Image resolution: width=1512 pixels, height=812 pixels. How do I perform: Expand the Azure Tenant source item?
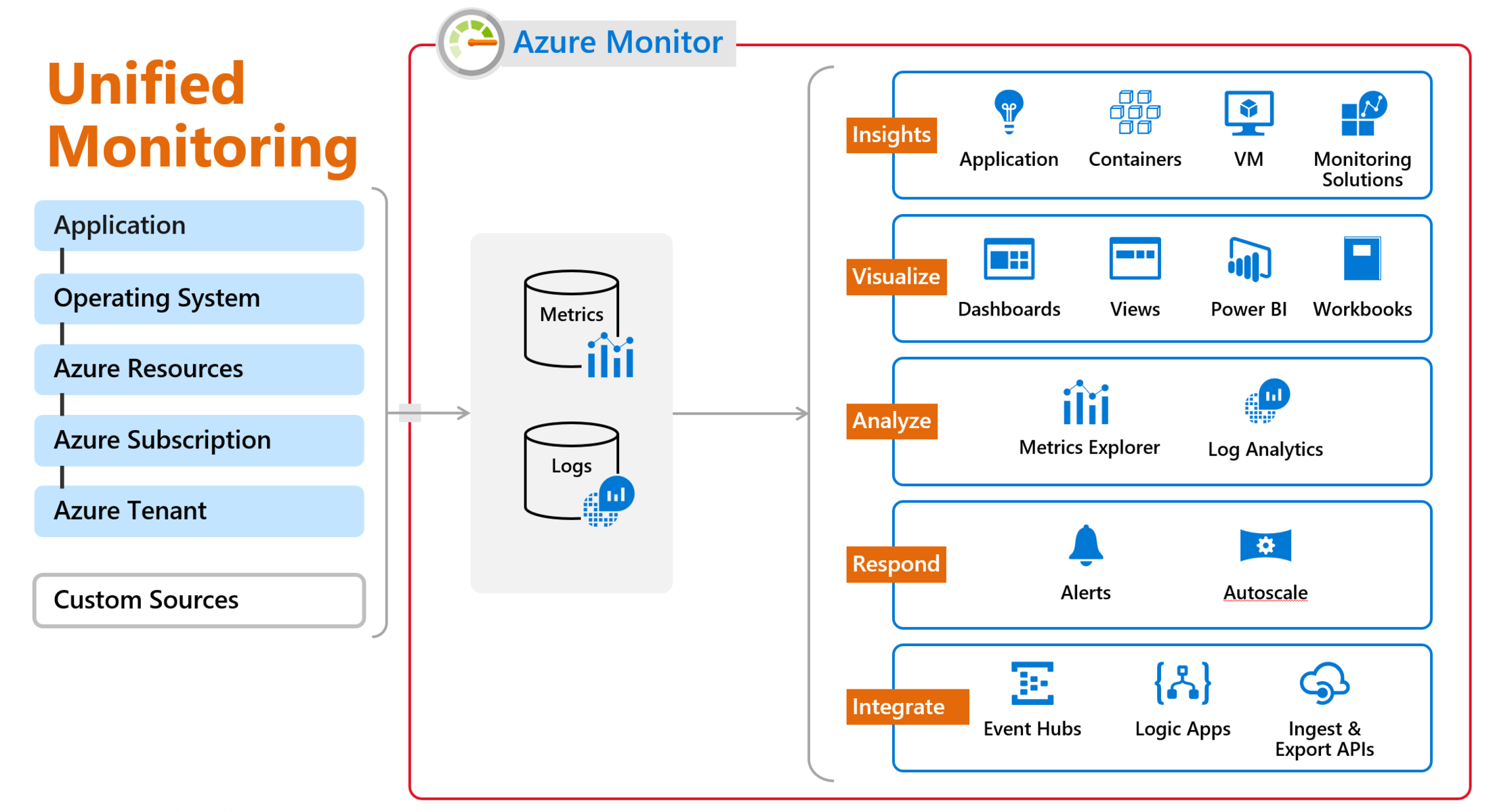189,510
